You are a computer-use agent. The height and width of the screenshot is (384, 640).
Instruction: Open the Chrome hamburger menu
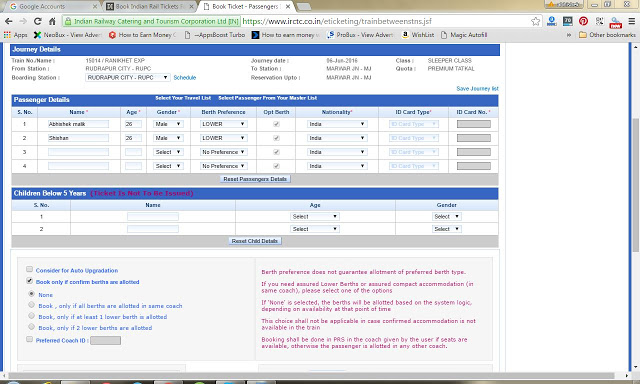click(631, 21)
